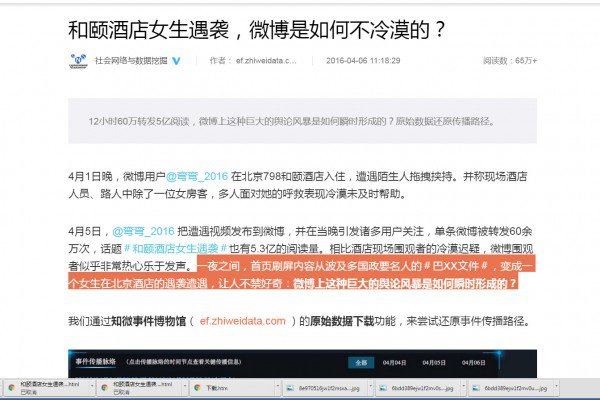600x400 pixels.
Task: Click the gray summary box starting 12小时60万转发
Action: coord(302,121)
